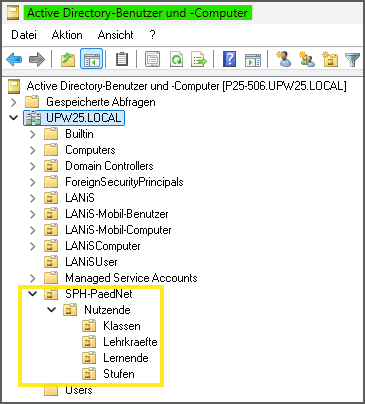Collapse the UPW25.LOCAL domain node
The width and height of the screenshot is (365, 404).
(14, 118)
